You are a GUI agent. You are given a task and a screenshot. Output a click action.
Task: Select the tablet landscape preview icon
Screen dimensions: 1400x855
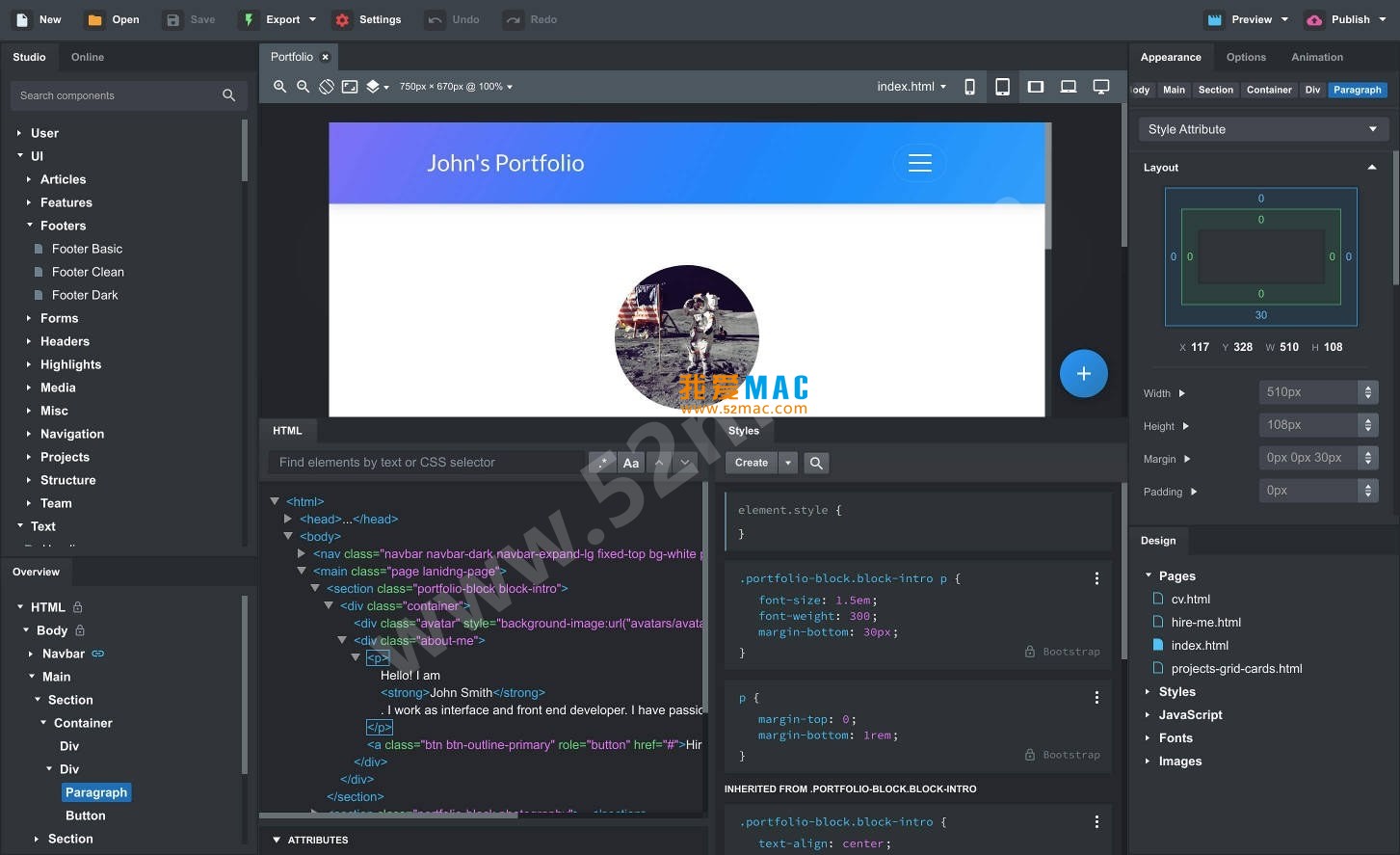pos(1036,87)
